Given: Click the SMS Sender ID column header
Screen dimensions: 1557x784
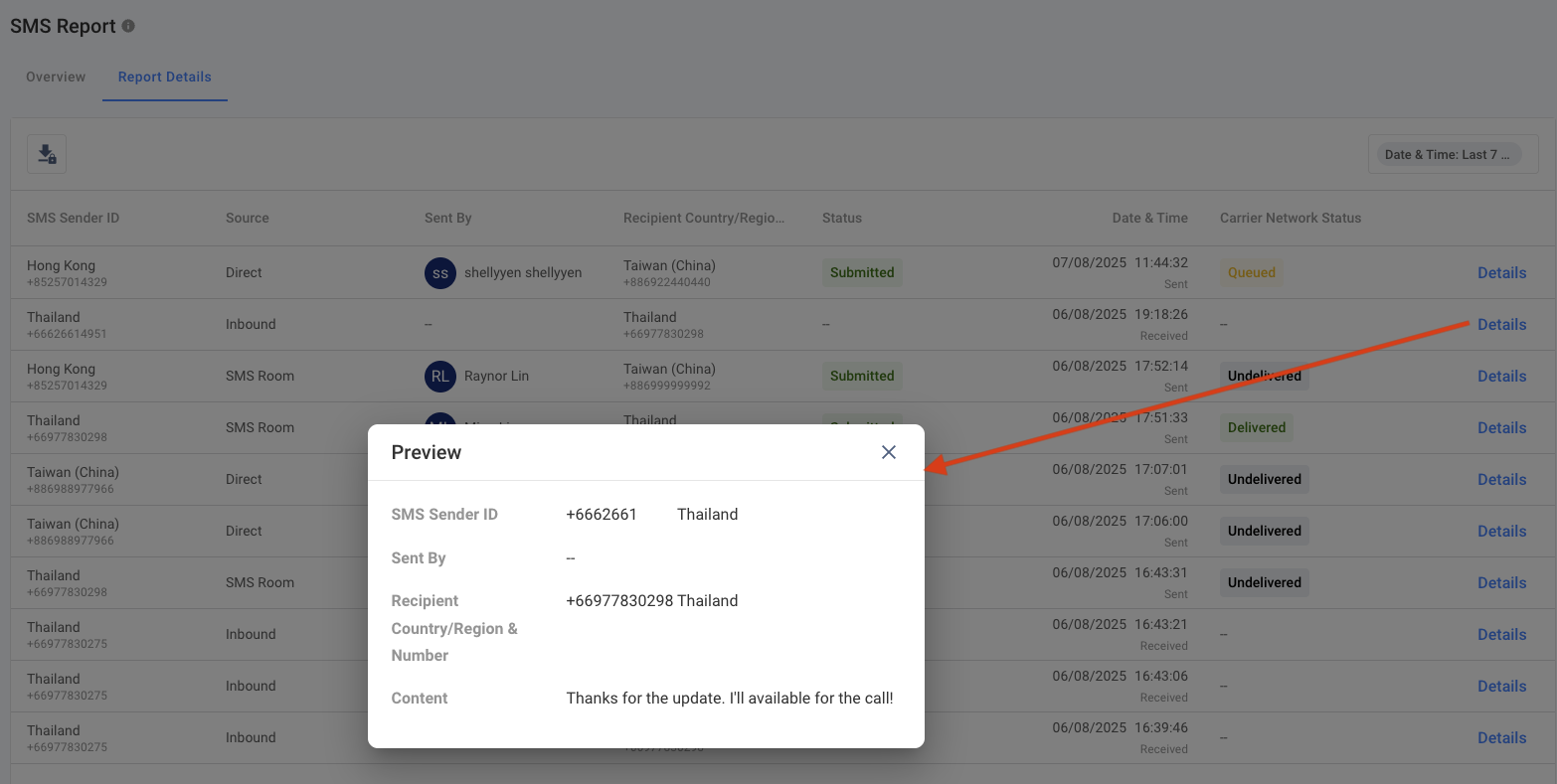Looking at the screenshot, I should click(73, 218).
